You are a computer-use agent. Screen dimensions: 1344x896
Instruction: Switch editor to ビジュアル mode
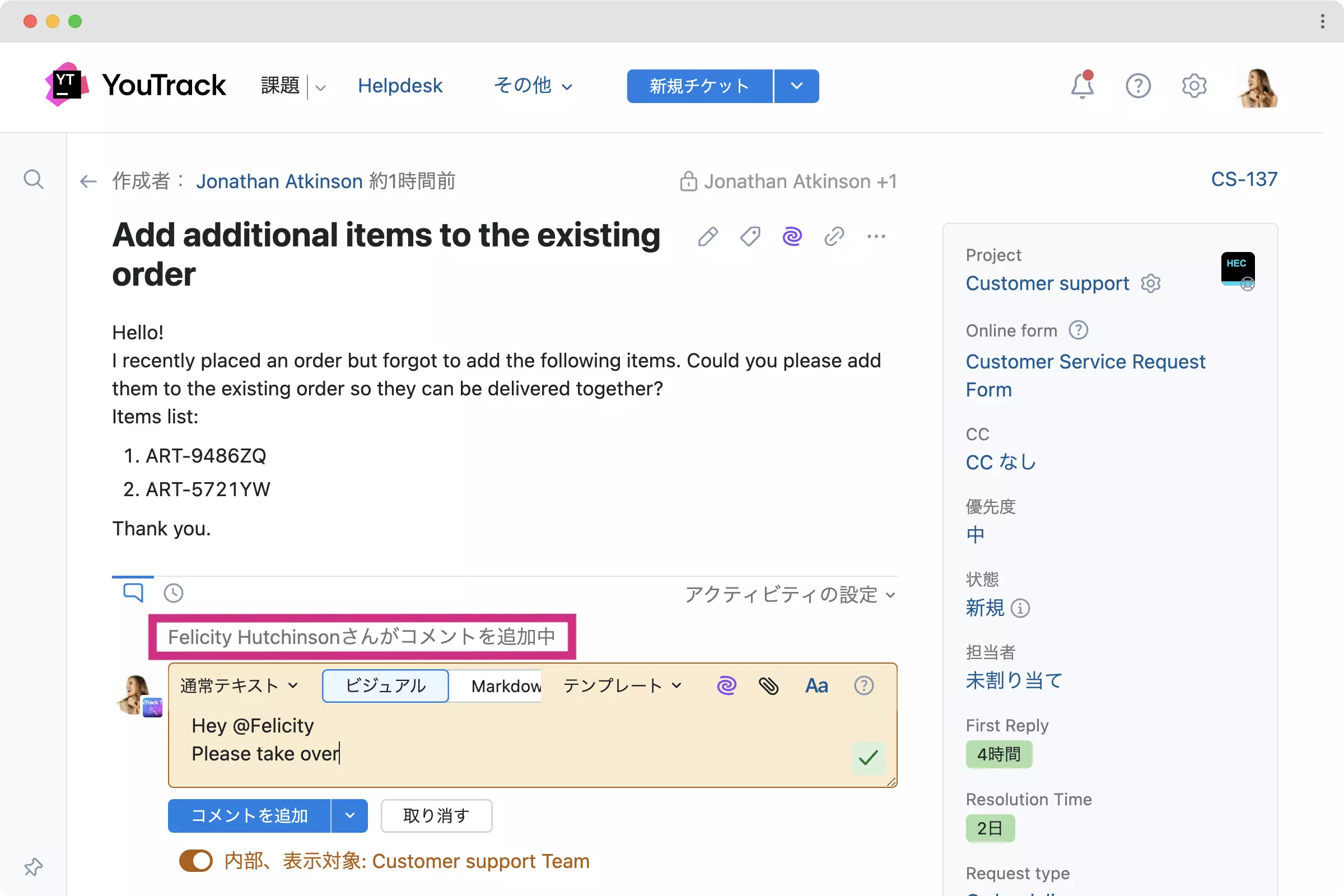[x=385, y=685]
